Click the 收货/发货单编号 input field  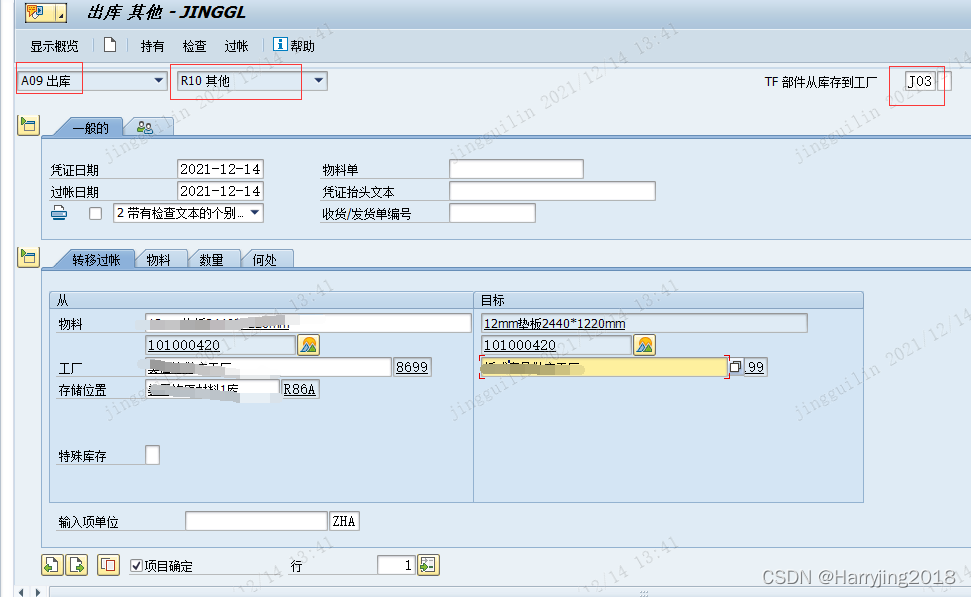pos(492,213)
